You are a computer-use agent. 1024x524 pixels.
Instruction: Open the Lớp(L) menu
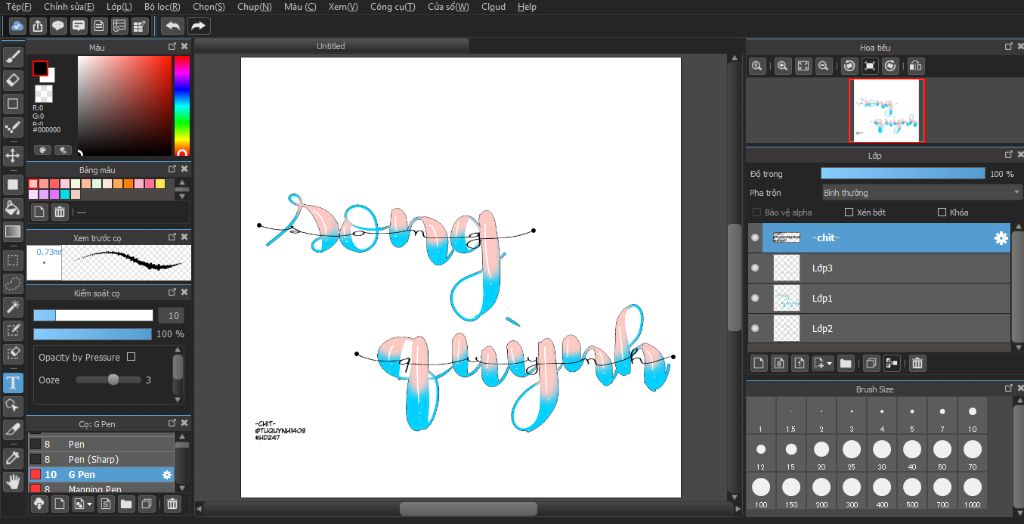[x=119, y=7]
